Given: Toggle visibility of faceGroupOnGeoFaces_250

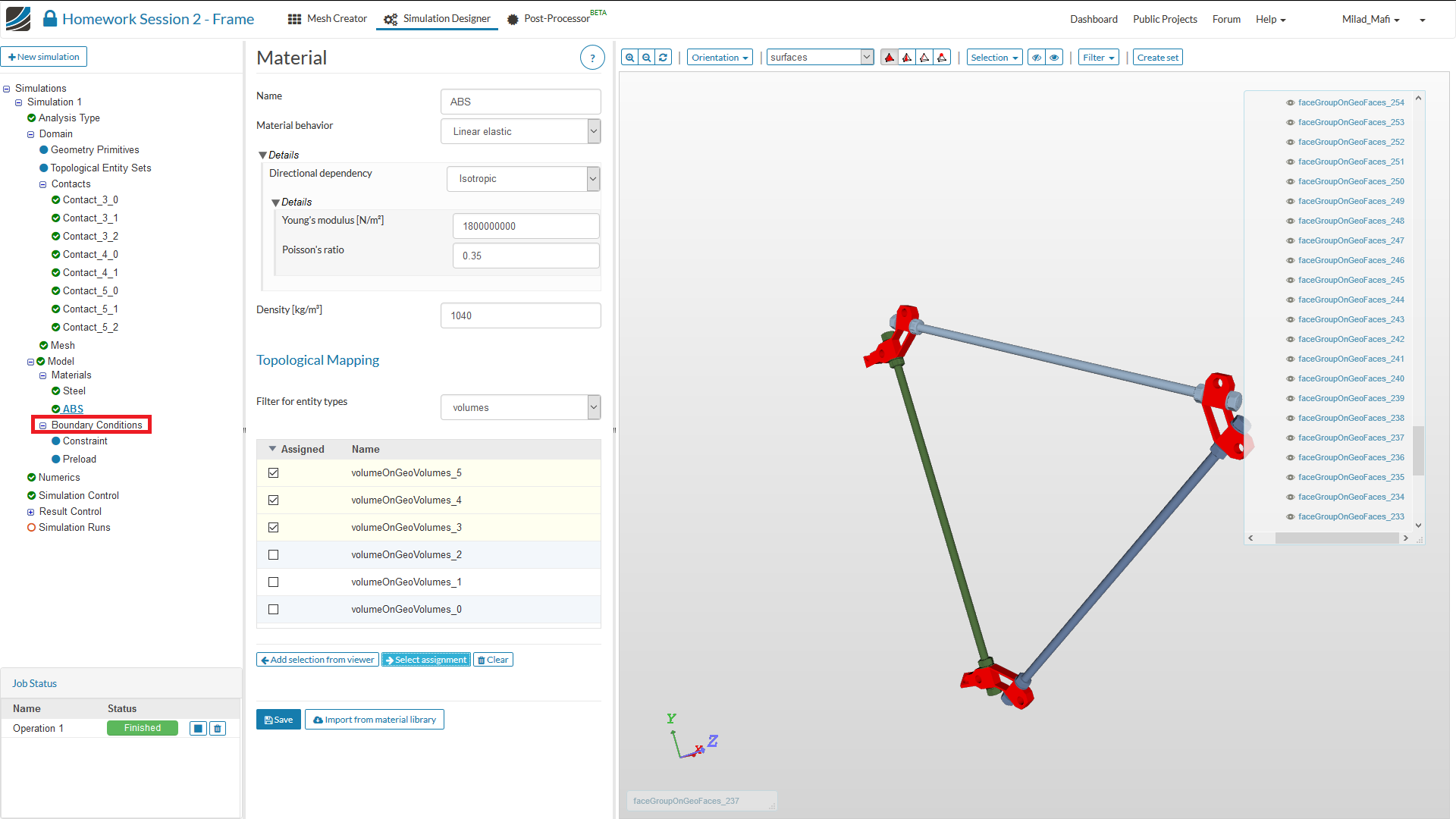Looking at the screenshot, I should click(1290, 182).
